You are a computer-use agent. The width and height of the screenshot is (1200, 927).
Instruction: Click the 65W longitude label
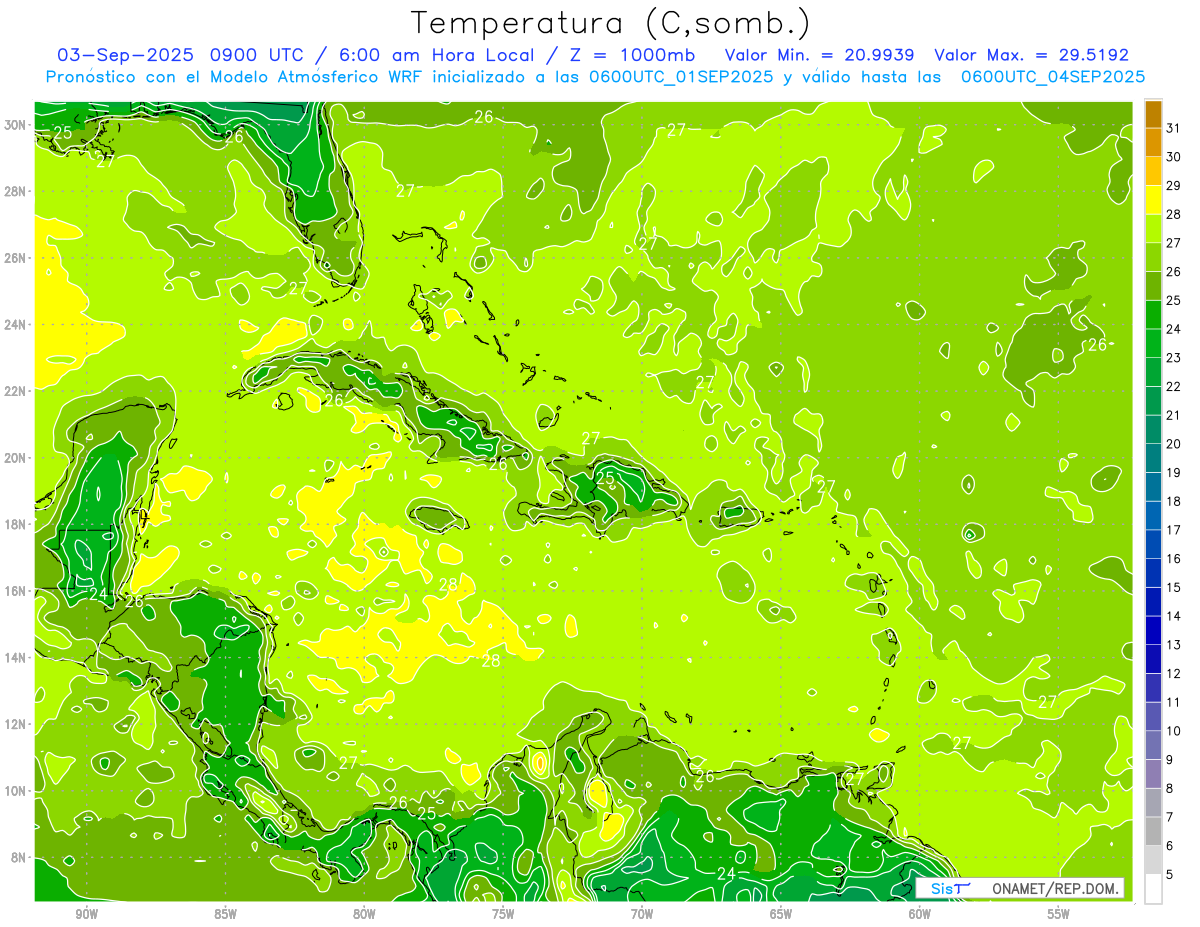[x=781, y=914]
